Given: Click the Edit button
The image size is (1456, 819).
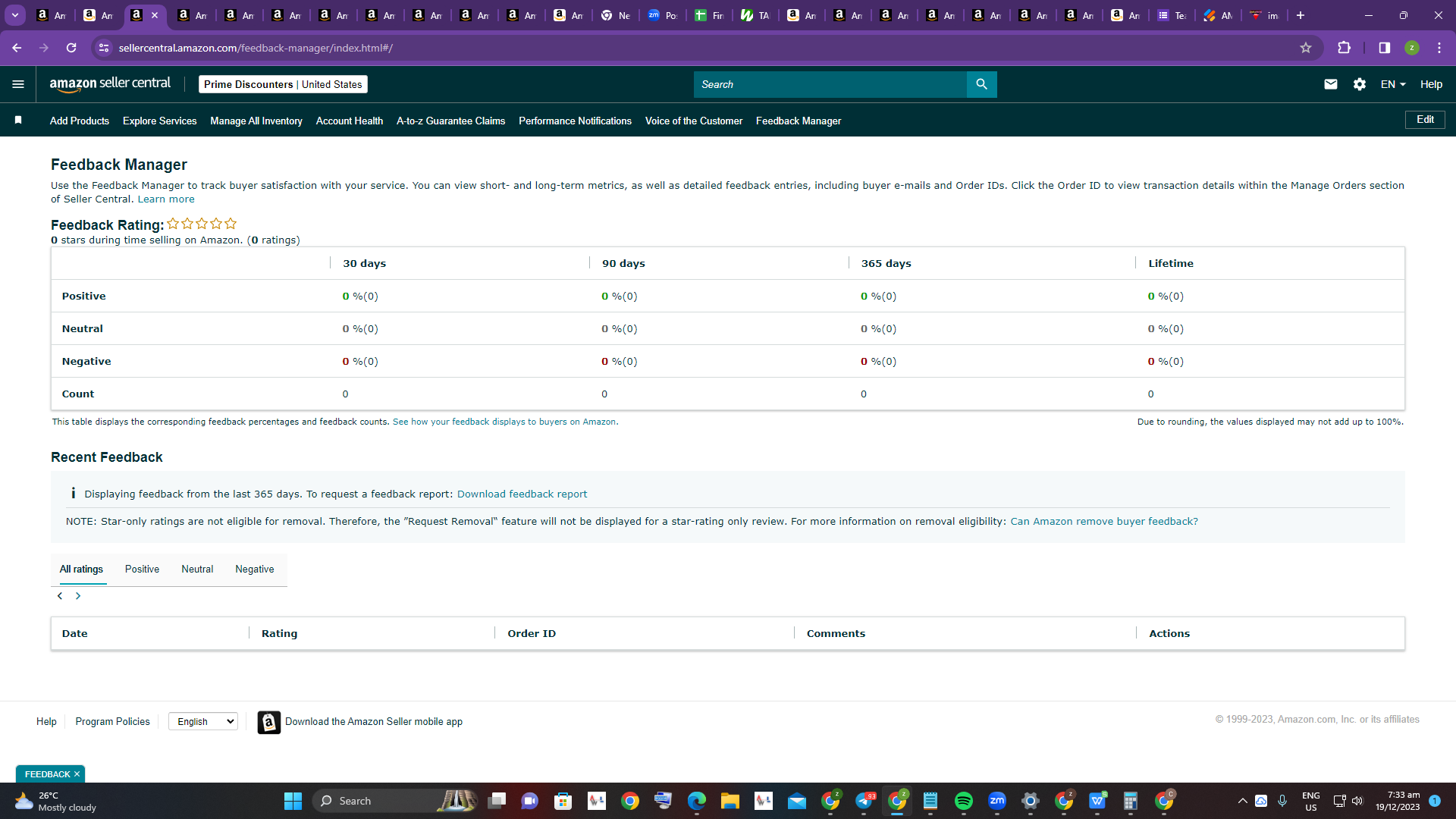Looking at the screenshot, I should tap(1426, 120).
